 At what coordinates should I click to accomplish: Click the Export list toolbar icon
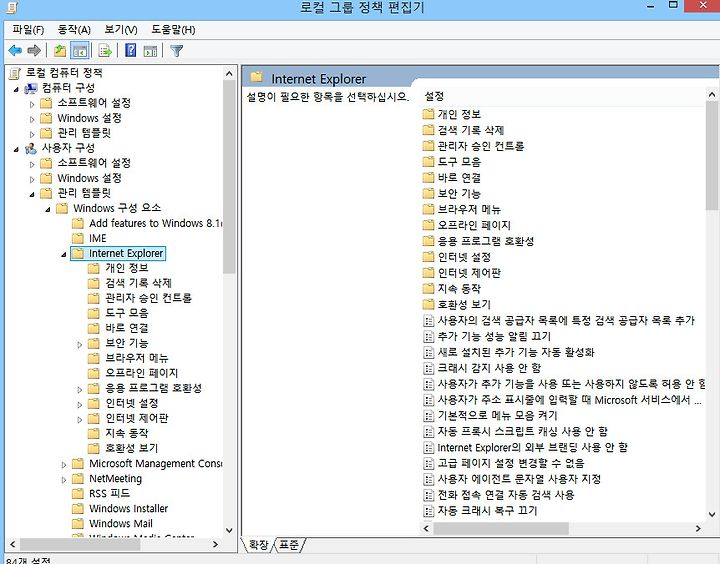pos(105,51)
